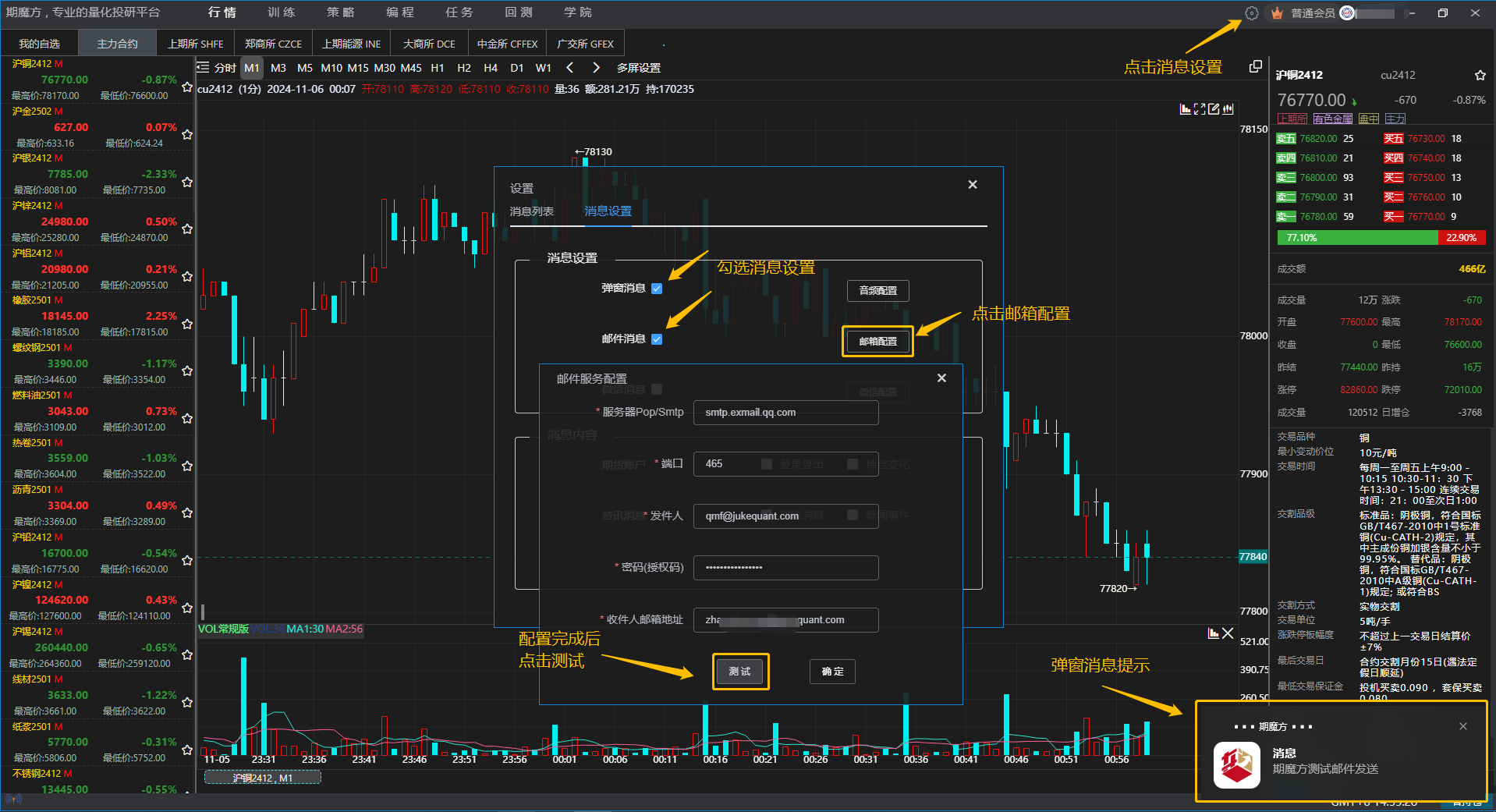The width and height of the screenshot is (1496, 812).
Task: Toggle favorite star for 沪锌2412
Action: click(187, 229)
